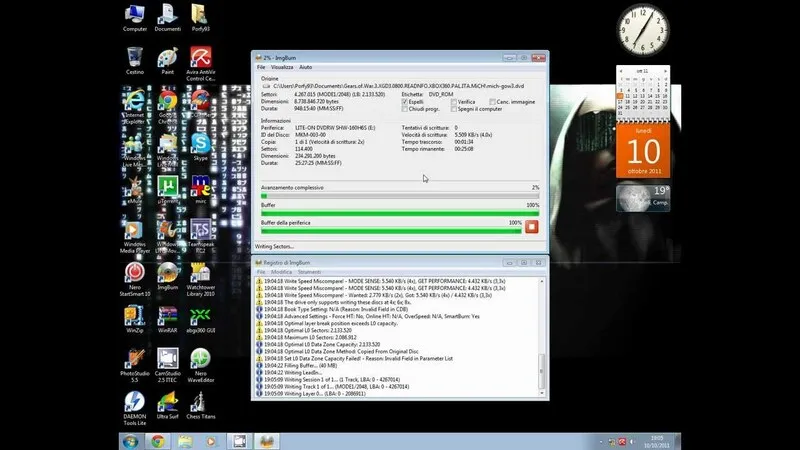Open the Visualizza menu in ImgBurn
Viewport: 800px width, 450px height.
282,67
